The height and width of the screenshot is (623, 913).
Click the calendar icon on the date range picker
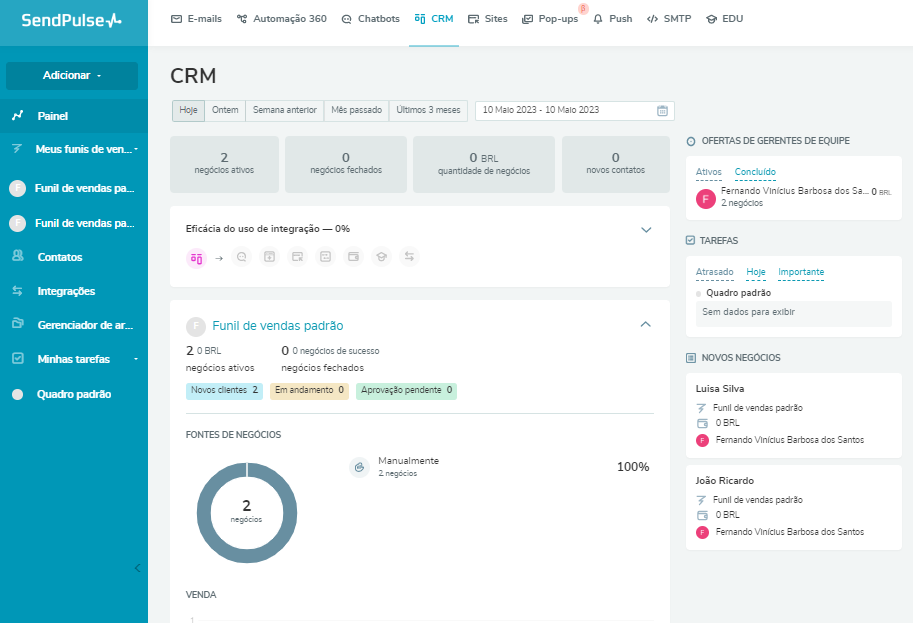point(661,111)
